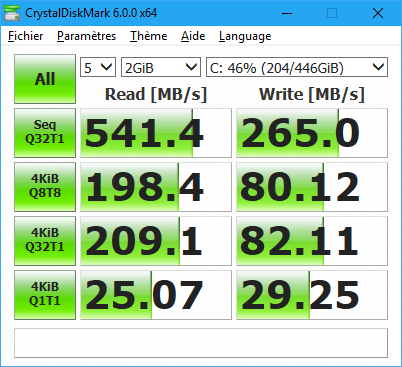The image size is (402, 367).
Task: Click the Seq read result 541.4
Action: (156, 133)
